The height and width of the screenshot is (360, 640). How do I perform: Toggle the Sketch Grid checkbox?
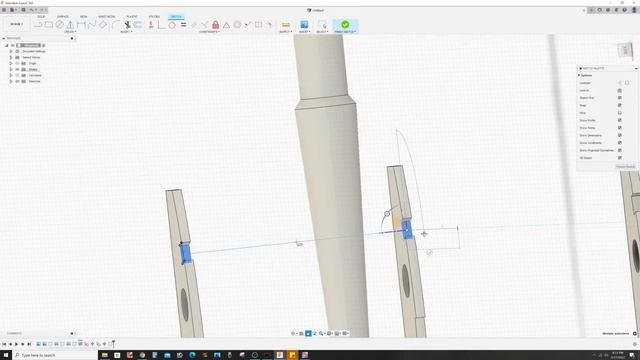click(x=620, y=98)
